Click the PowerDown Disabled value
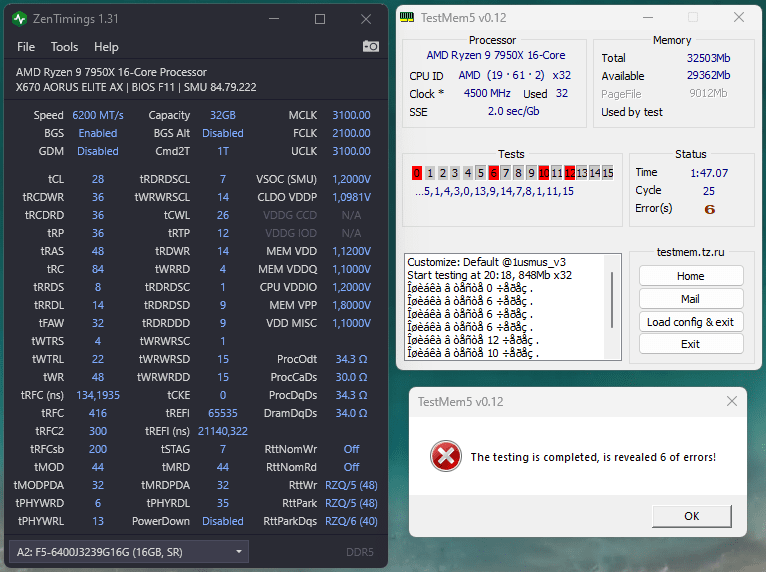The height and width of the screenshot is (572, 766). (223, 521)
